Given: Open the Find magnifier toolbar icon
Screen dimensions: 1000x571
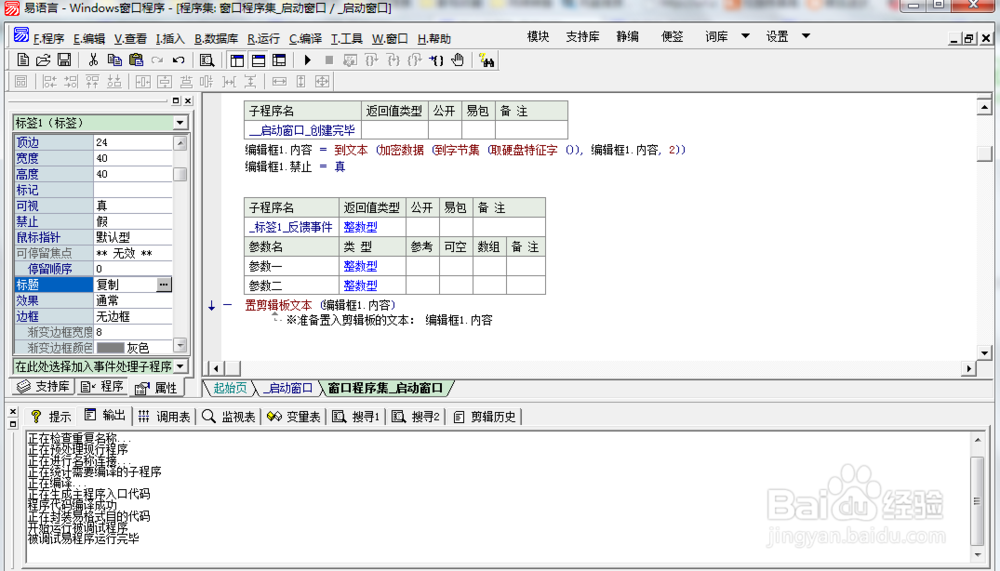Looking at the screenshot, I should [x=207, y=61].
